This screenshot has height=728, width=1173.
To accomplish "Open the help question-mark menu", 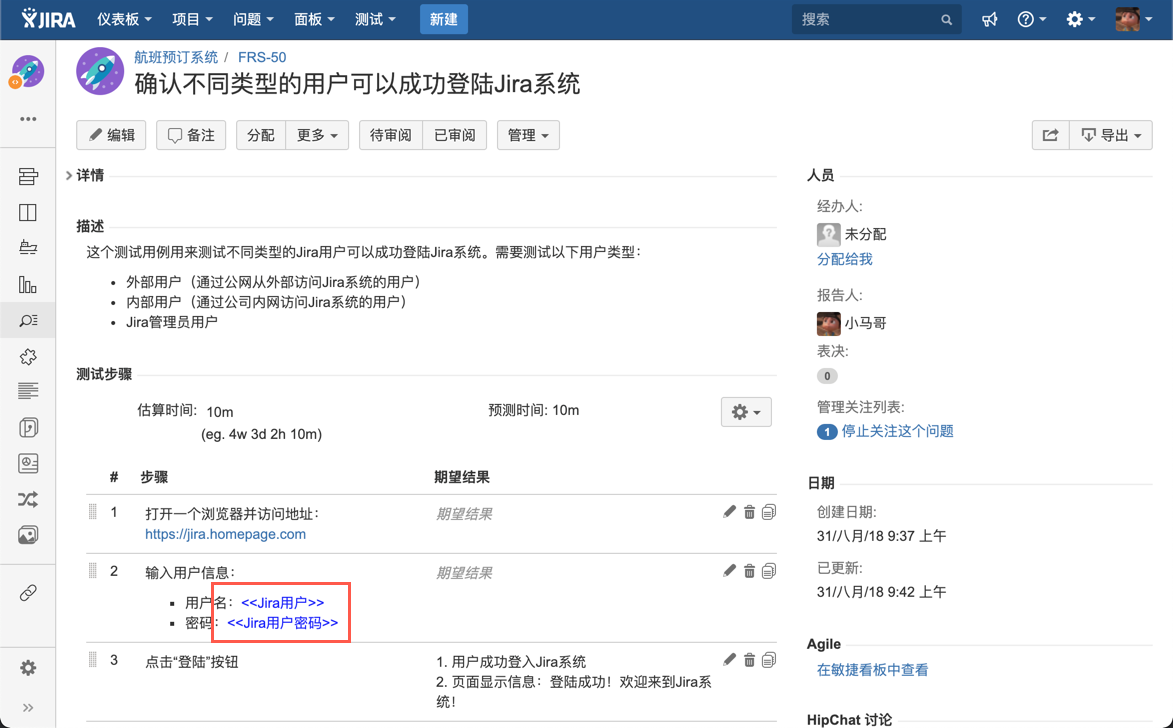I will (x=1032, y=19).
